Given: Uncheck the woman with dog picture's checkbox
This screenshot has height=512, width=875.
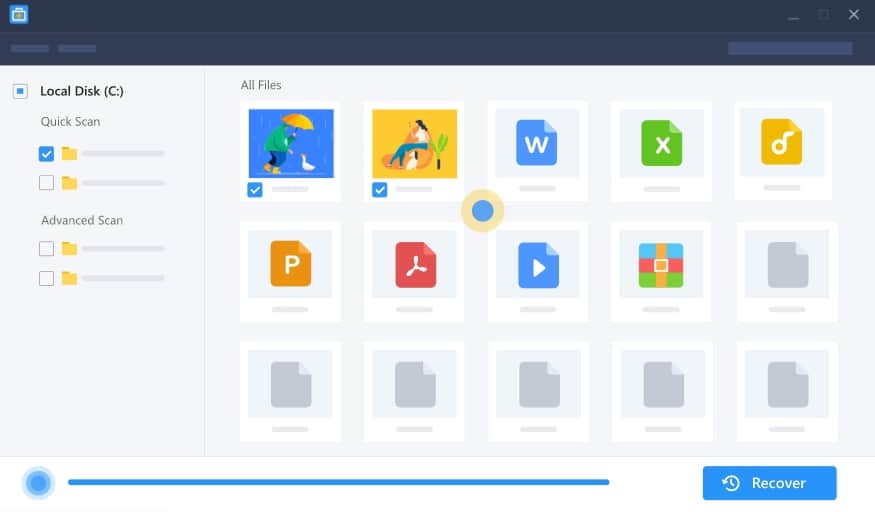Looking at the screenshot, I should coord(379,190).
